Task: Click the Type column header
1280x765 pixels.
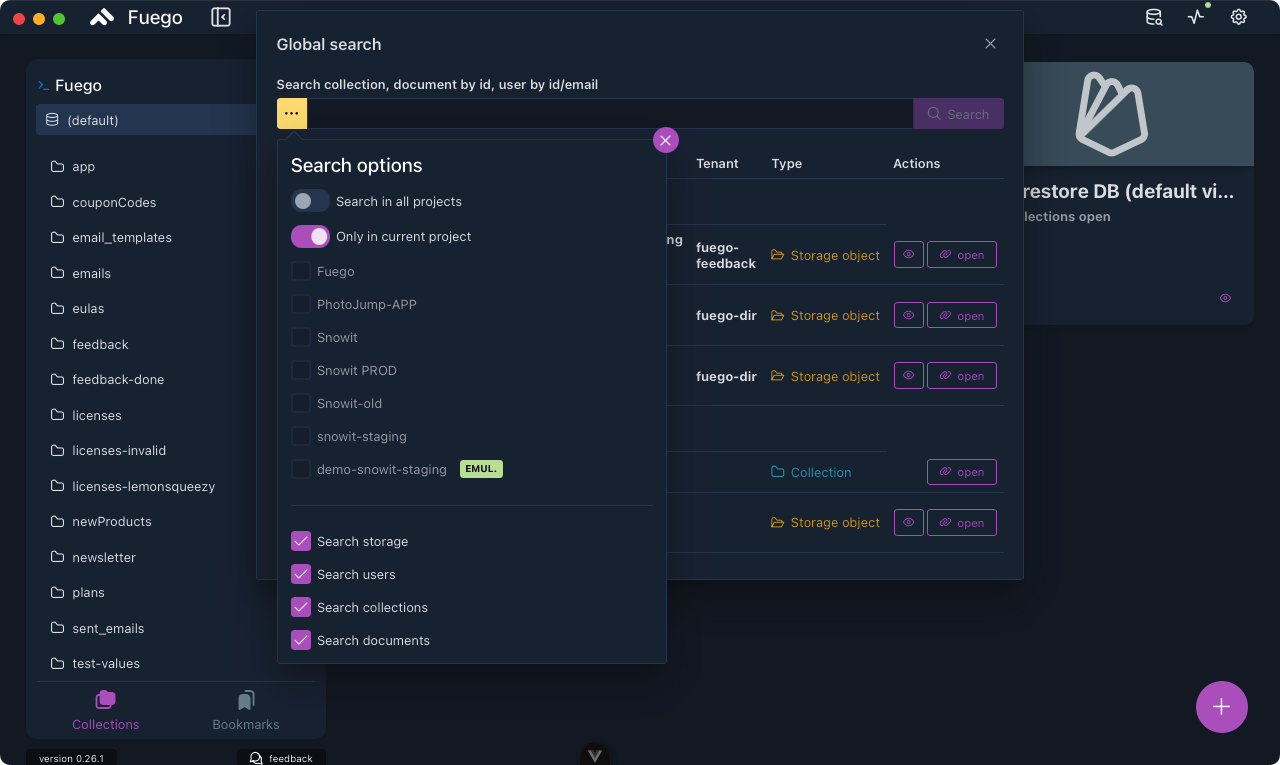Action: (787, 164)
